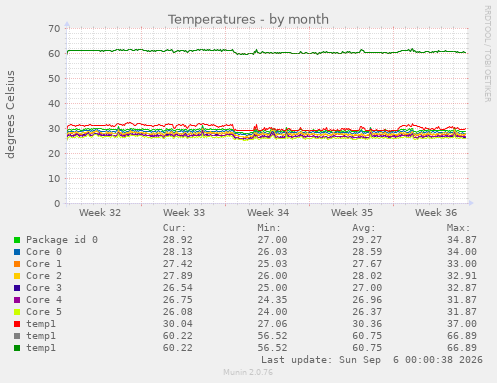Click the green Package id 0 legend swatch
This screenshot has width=497, height=383.
point(17,240)
